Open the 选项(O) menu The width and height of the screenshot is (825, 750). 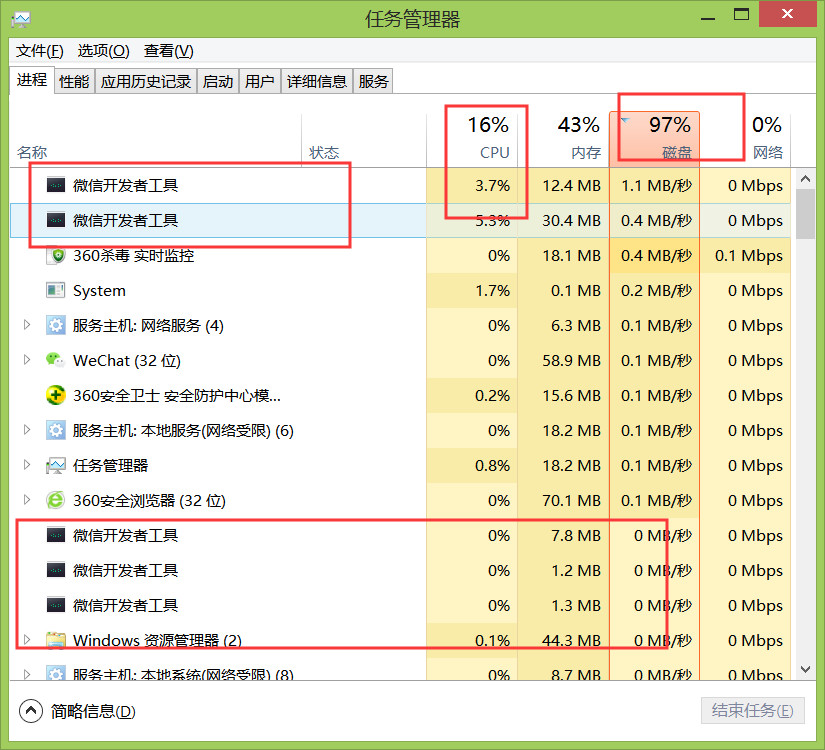coord(104,51)
